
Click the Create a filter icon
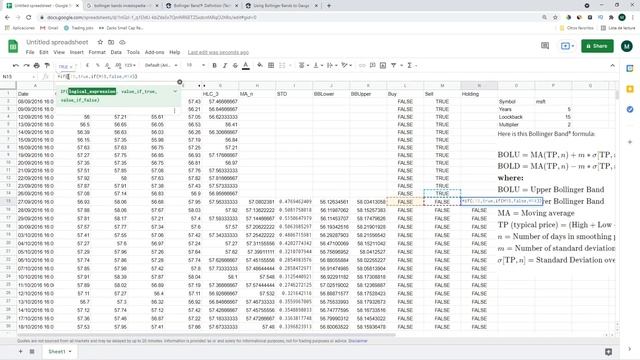pos(393,65)
